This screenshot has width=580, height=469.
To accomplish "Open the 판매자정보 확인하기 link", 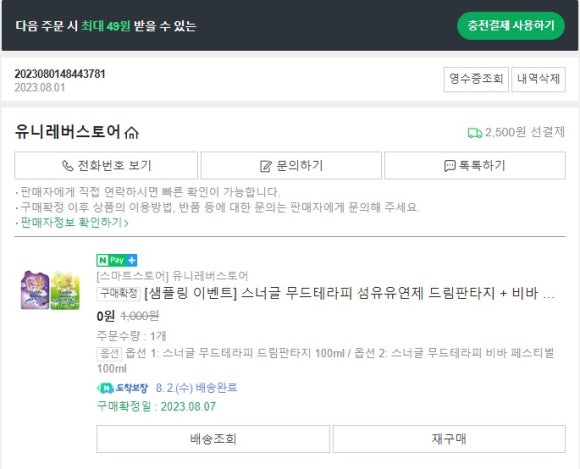I will pos(74,222).
